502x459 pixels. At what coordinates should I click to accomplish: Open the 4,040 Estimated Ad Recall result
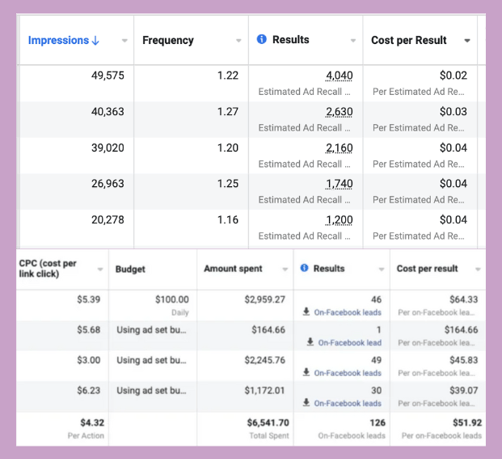(x=339, y=76)
